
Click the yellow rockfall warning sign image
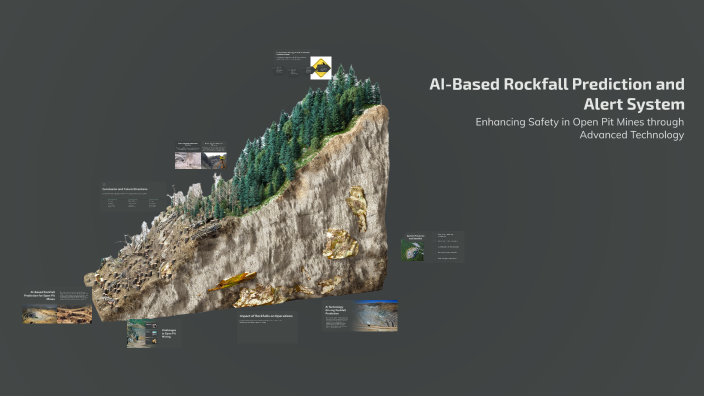point(321,68)
